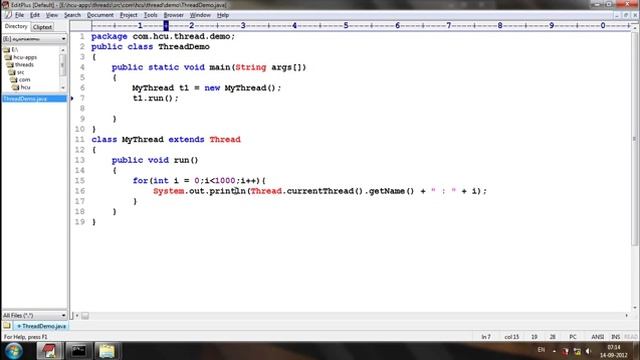This screenshot has width=640, height=360.
Task: Open the Tools menu
Action: tap(150, 15)
